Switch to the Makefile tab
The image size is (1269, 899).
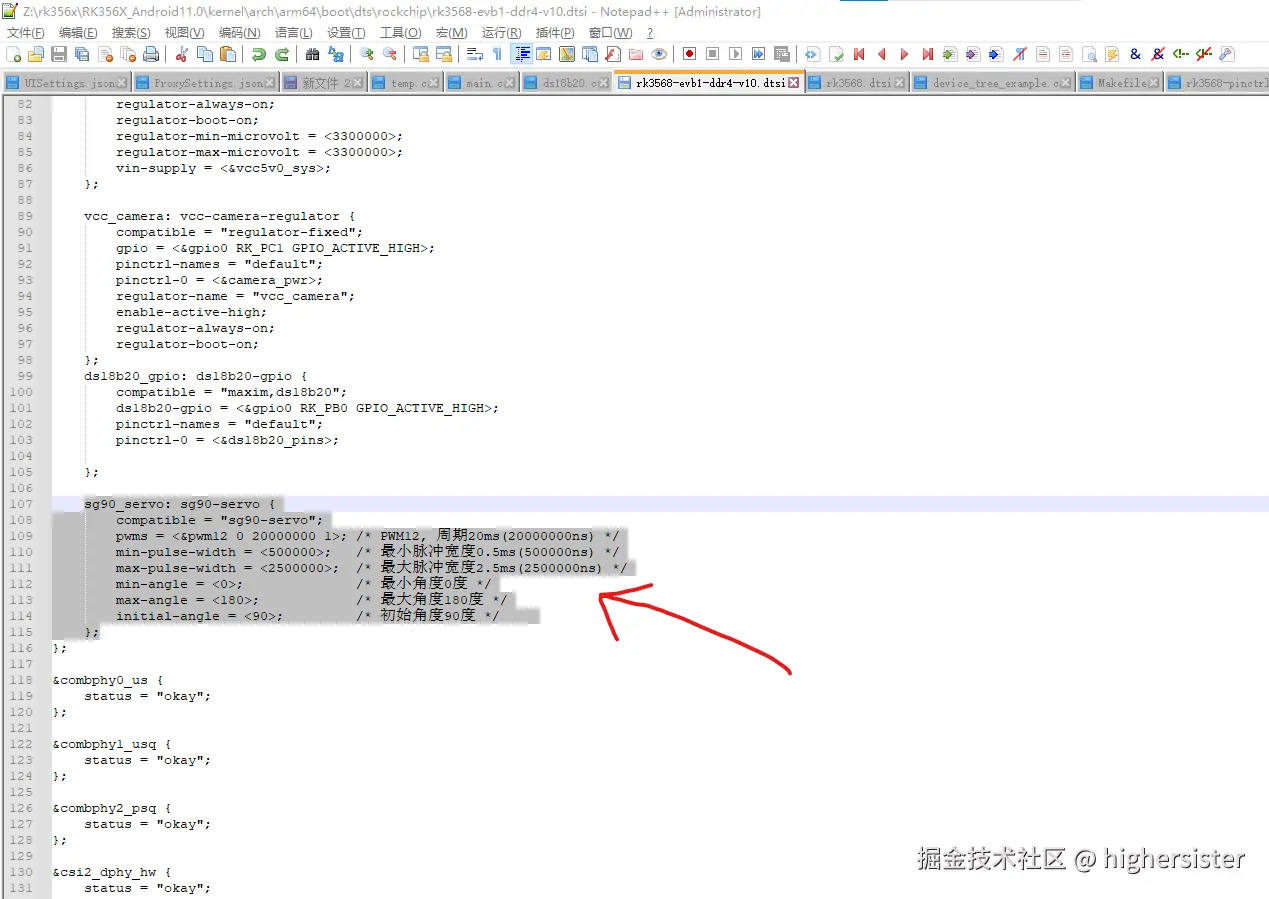(x=1122, y=83)
